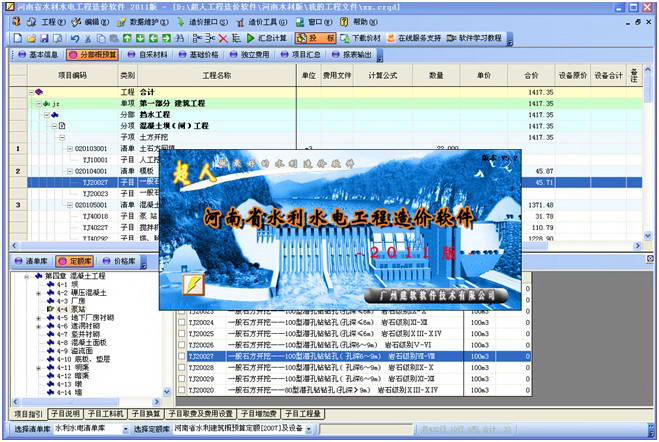The image size is (659, 442).
Task: Open the 子目工料机 bottom tab
Action: 106,414
